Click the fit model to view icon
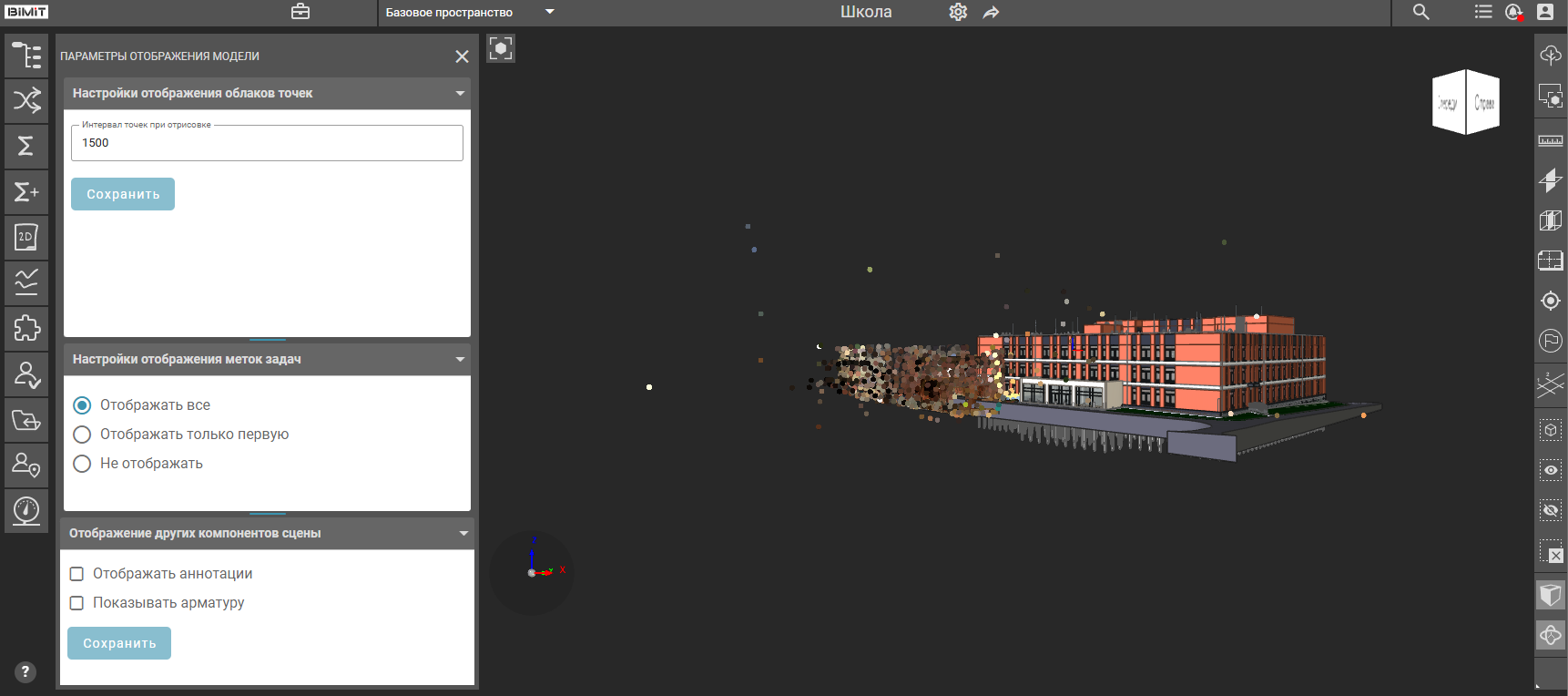 [x=501, y=48]
